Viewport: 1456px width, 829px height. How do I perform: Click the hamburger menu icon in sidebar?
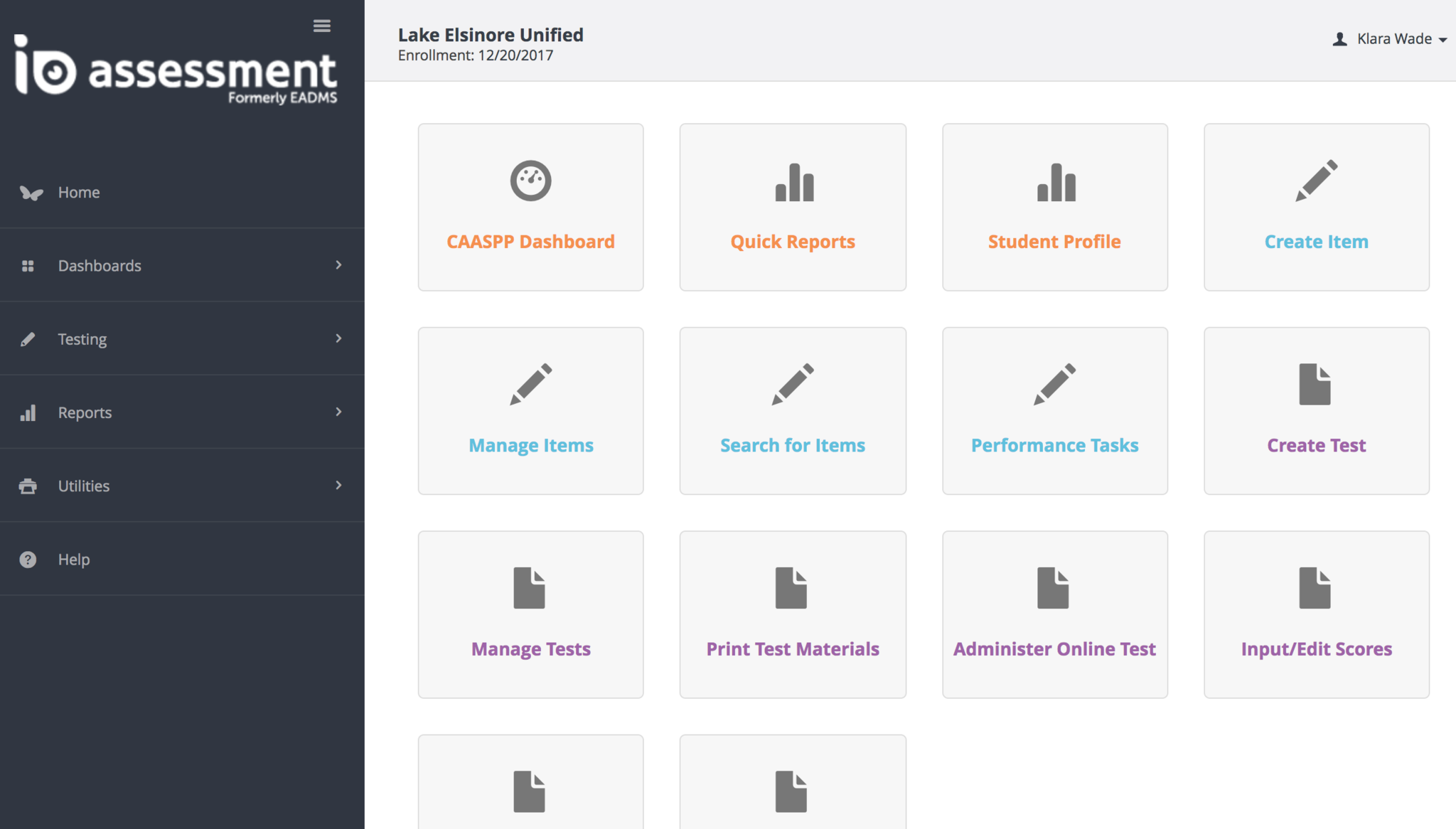tap(321, 26)
